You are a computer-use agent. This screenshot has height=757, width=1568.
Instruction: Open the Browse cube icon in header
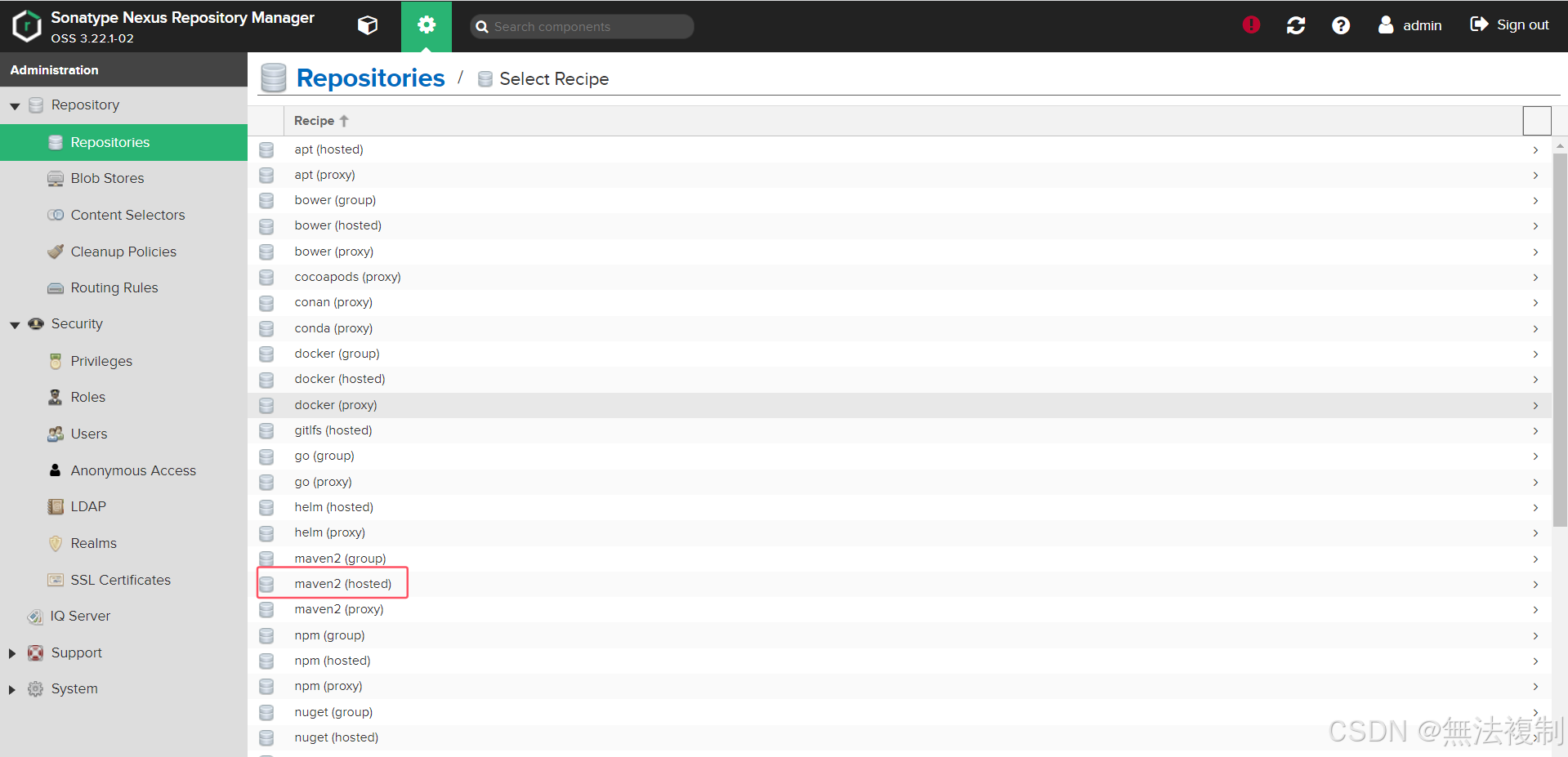coord(368,26)
